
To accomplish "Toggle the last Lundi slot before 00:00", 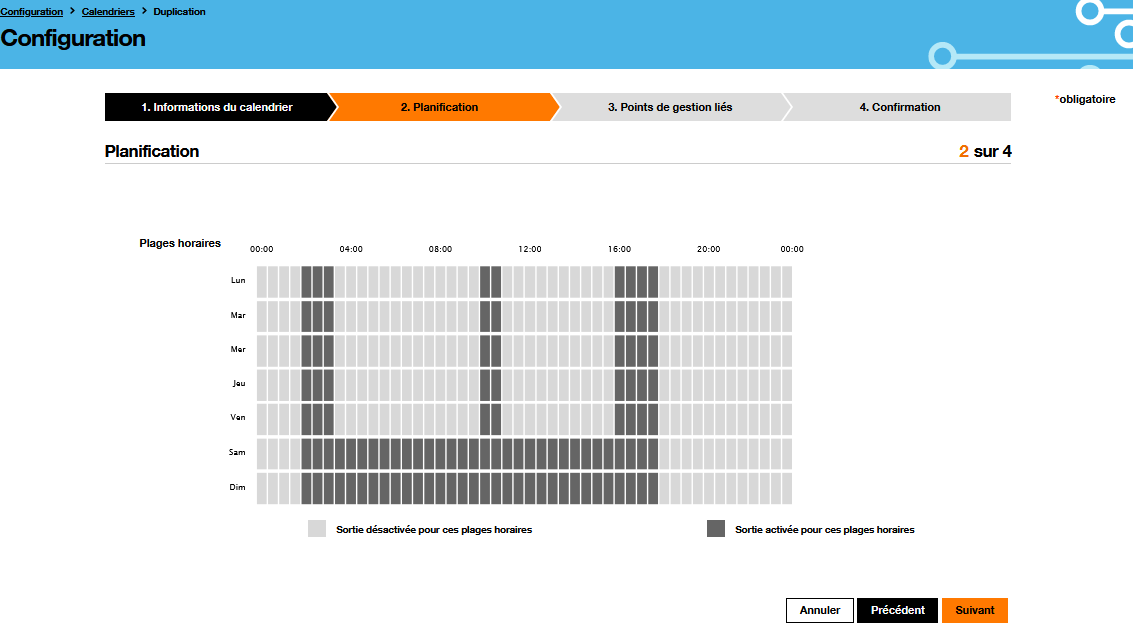I will click(x=786, y=280).
